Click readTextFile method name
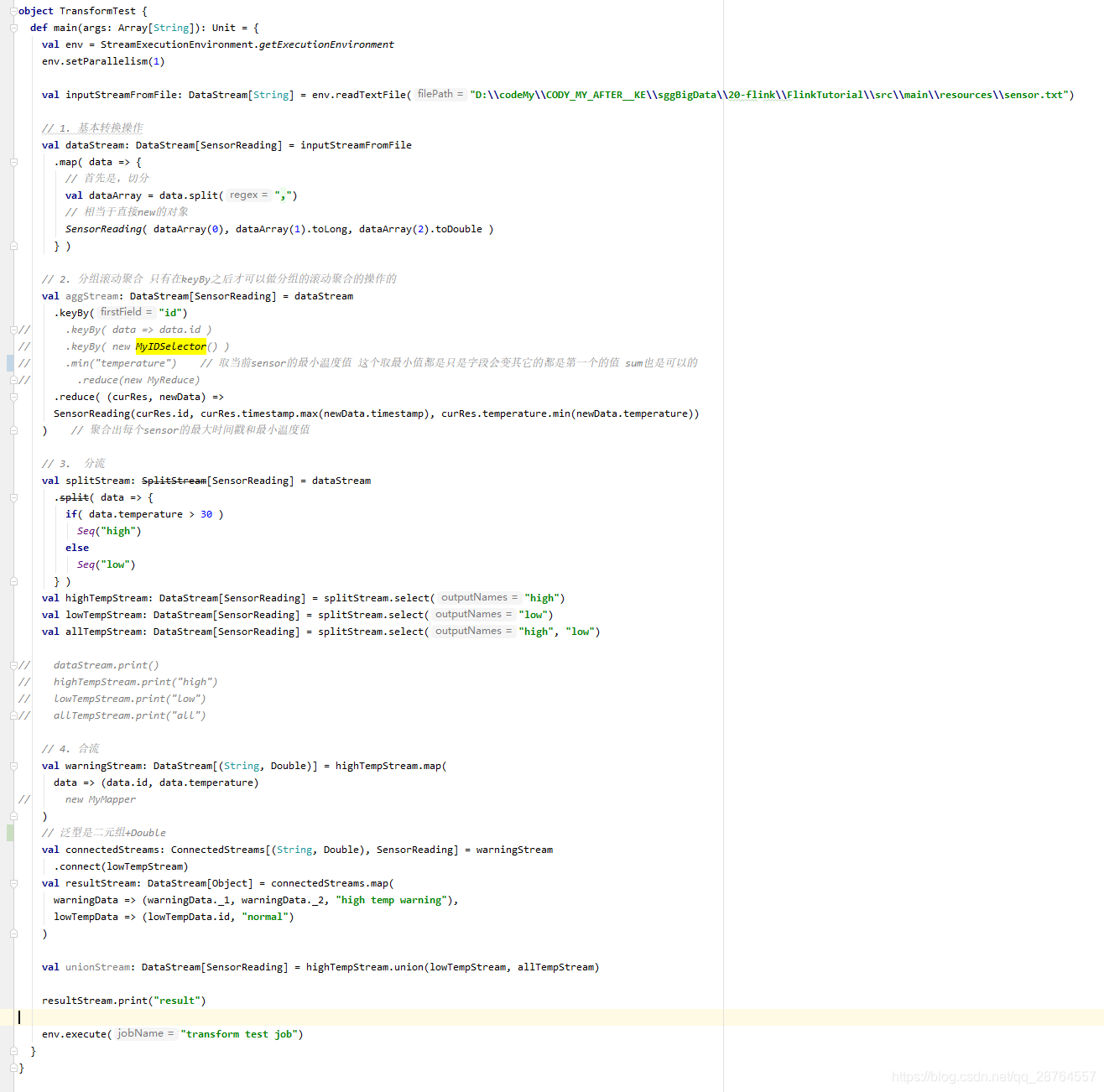Screen dimensions: 1104x1092 pyautogui.click(x=371, y=95)
